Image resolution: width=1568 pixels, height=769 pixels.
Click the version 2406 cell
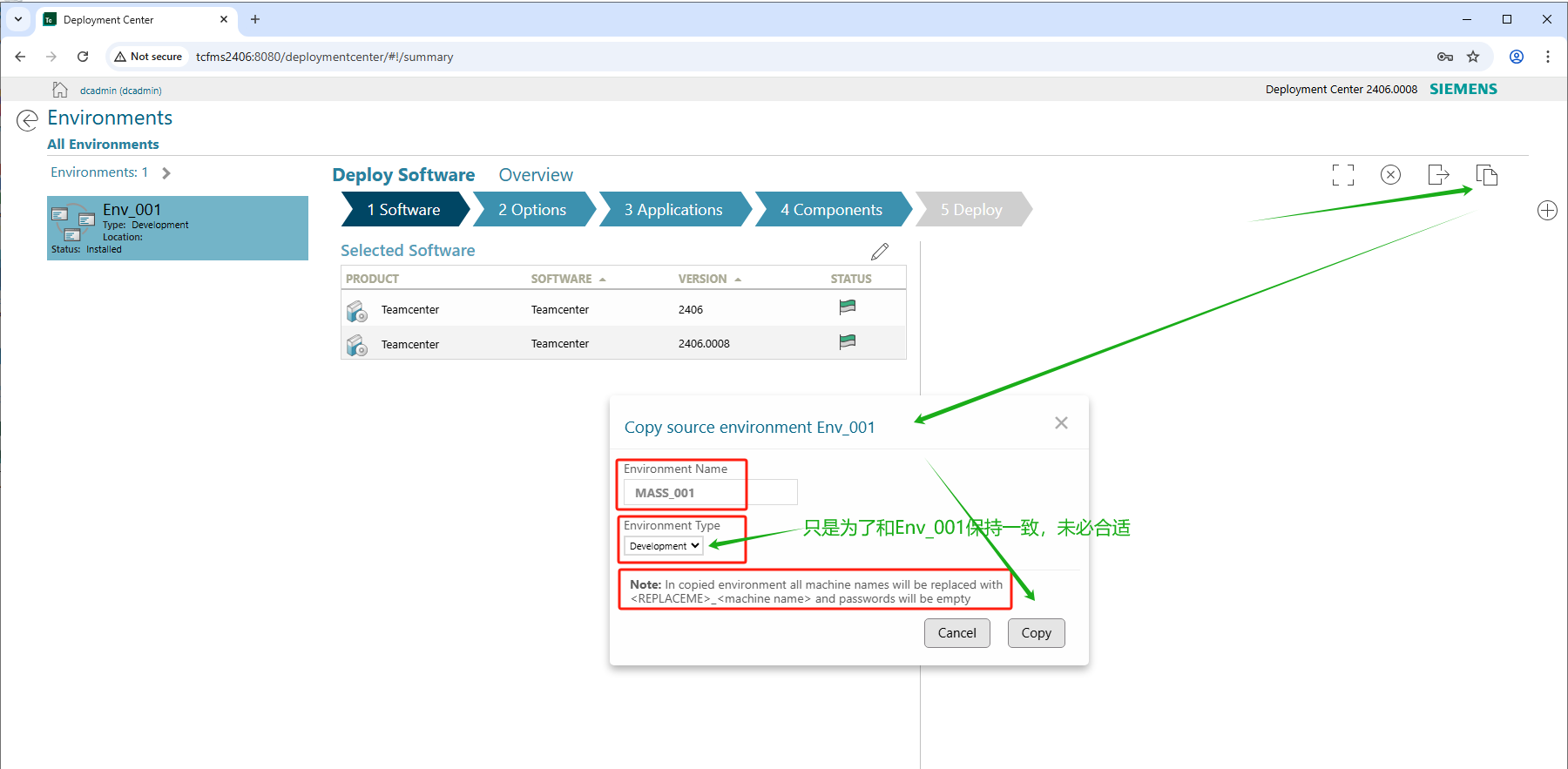[x=691, y=310]
